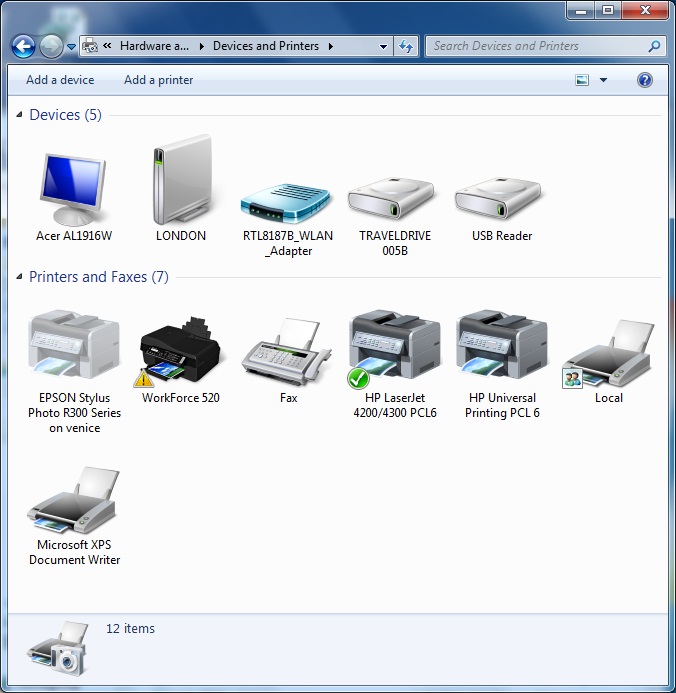Click the Devices and Printers breadcrumb
This screenshot has width=676, height=693.
click(x=266, y=46)
